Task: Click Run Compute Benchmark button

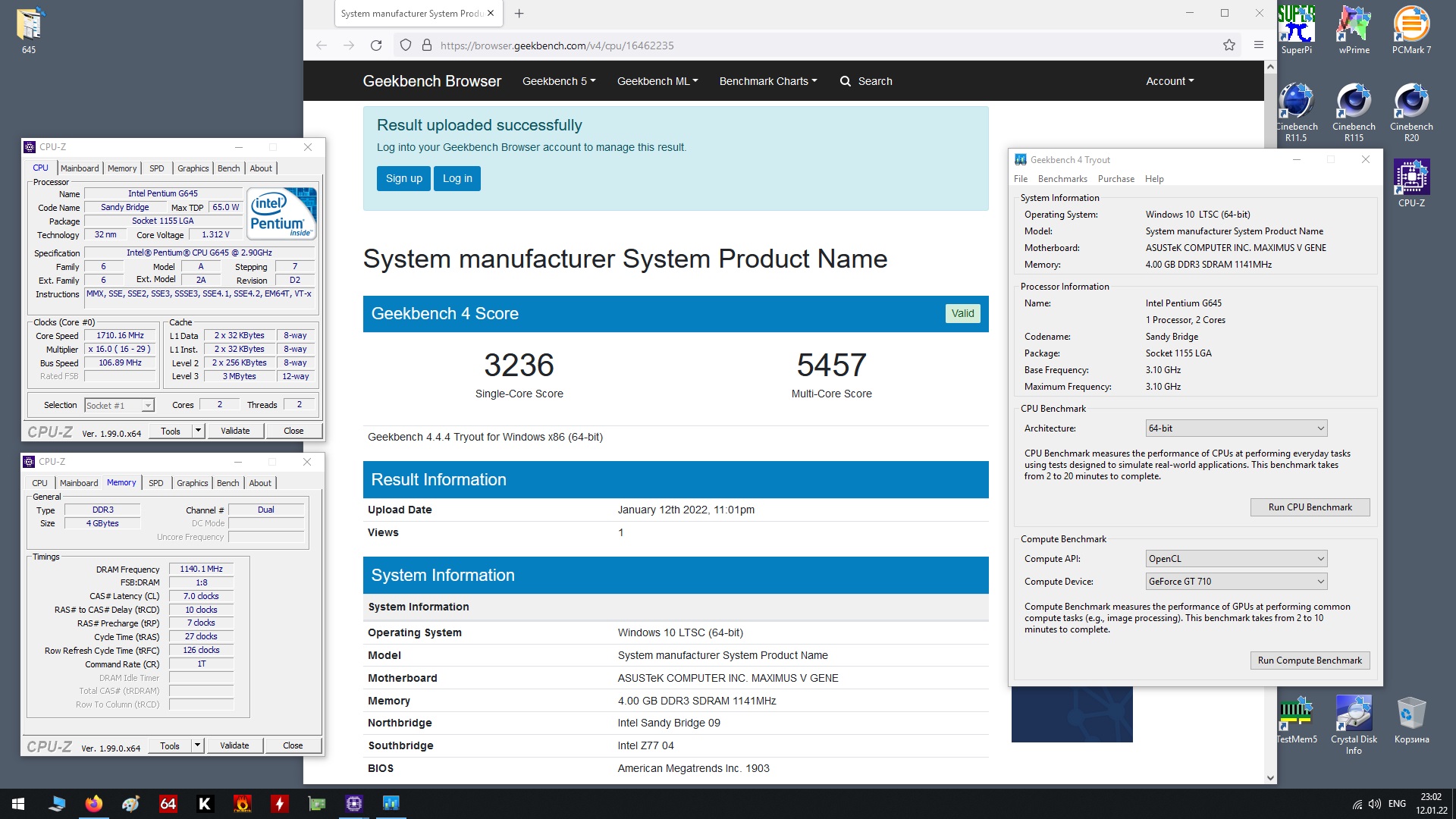Action: [x=1310, y=661]
